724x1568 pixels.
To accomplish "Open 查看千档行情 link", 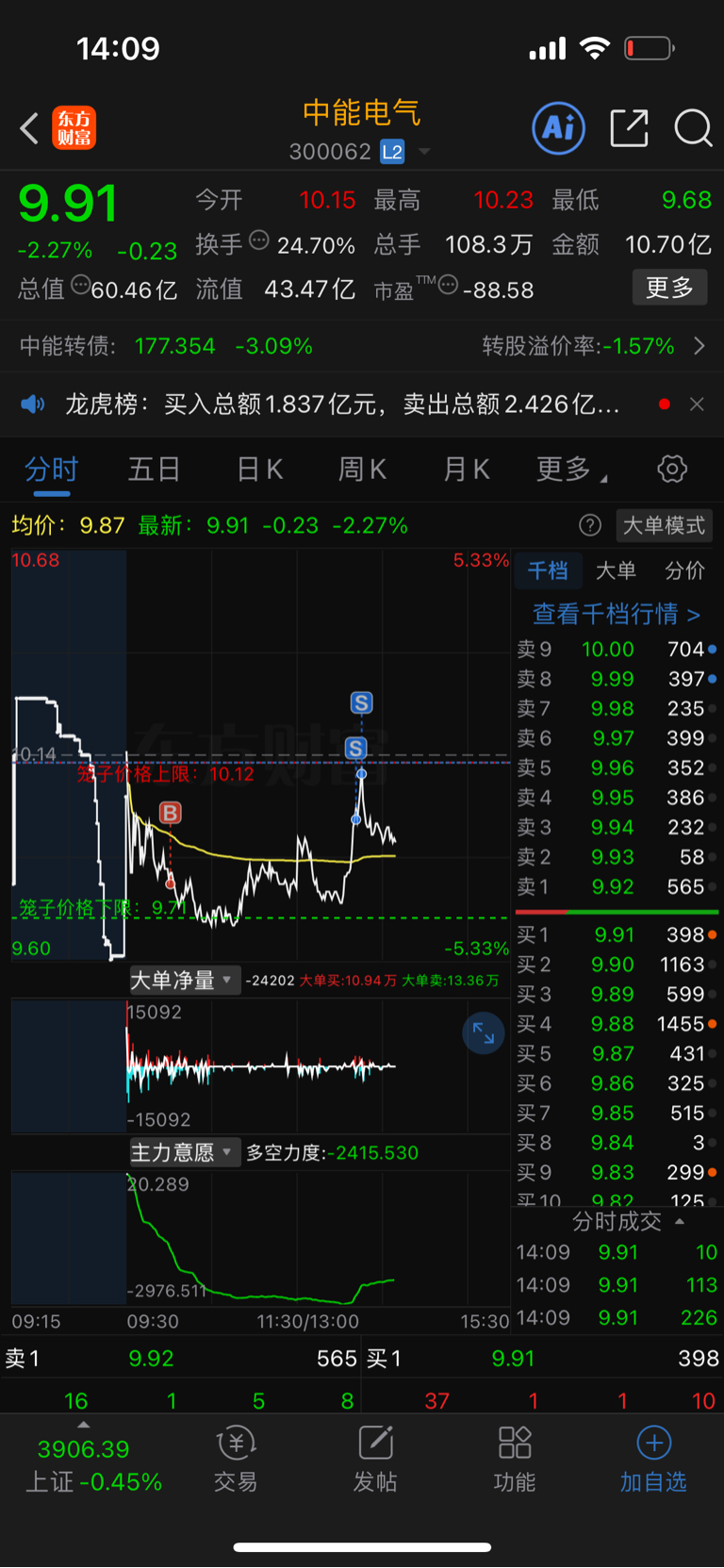I will (x=617, y=614).
